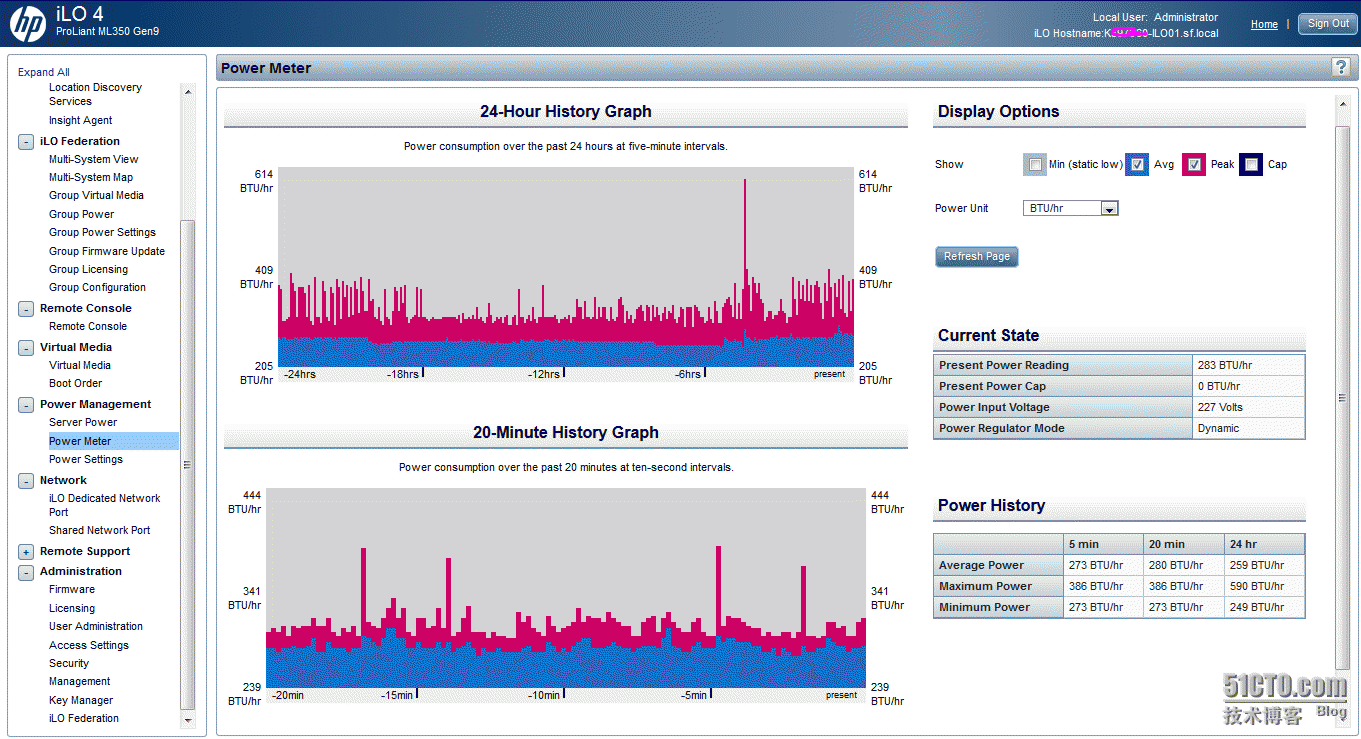Click the Present Power Reading value 283 BTU/hr
Image resolution: width=1361 pixels, height=739 pixels.
tap(1224, 365)
